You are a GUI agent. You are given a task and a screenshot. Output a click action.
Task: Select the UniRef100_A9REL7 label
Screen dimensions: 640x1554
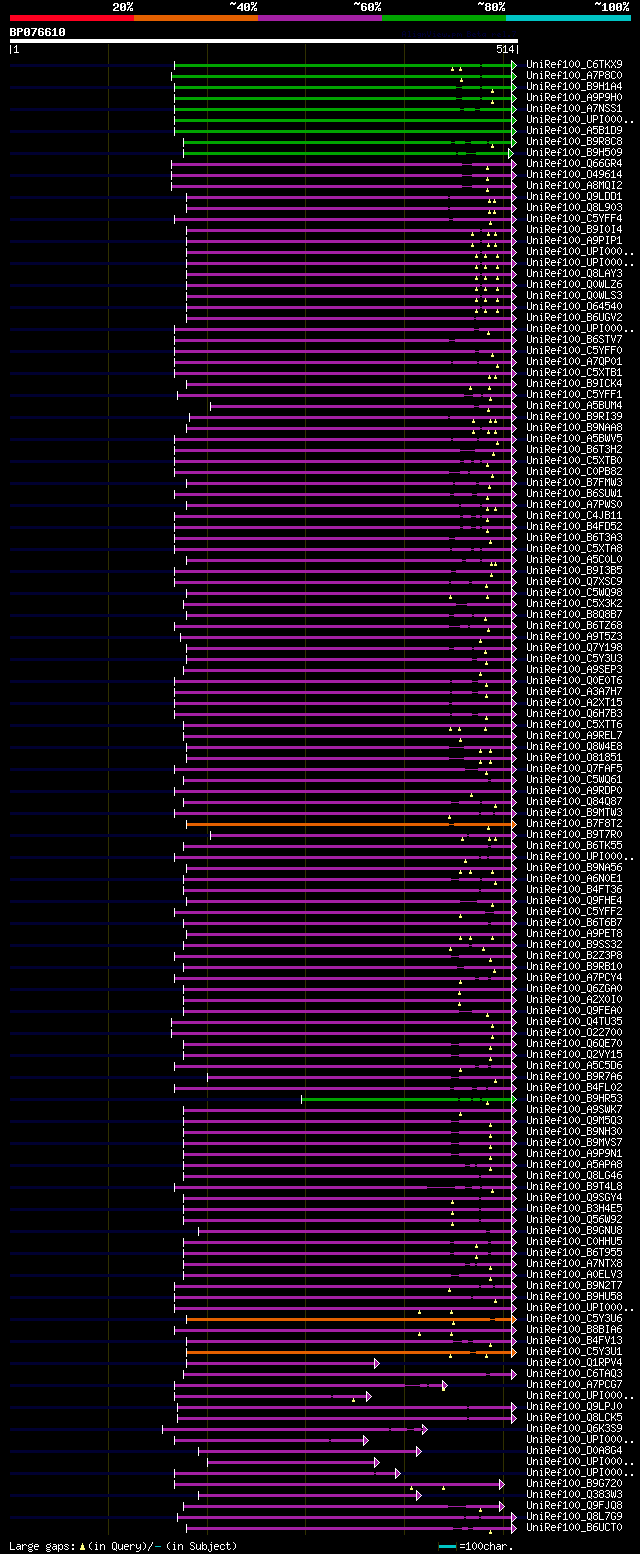574,735
